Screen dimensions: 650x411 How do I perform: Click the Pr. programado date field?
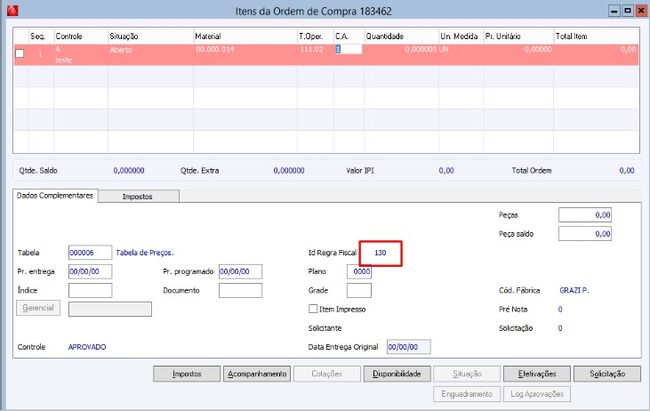click(x=240, y=272)
